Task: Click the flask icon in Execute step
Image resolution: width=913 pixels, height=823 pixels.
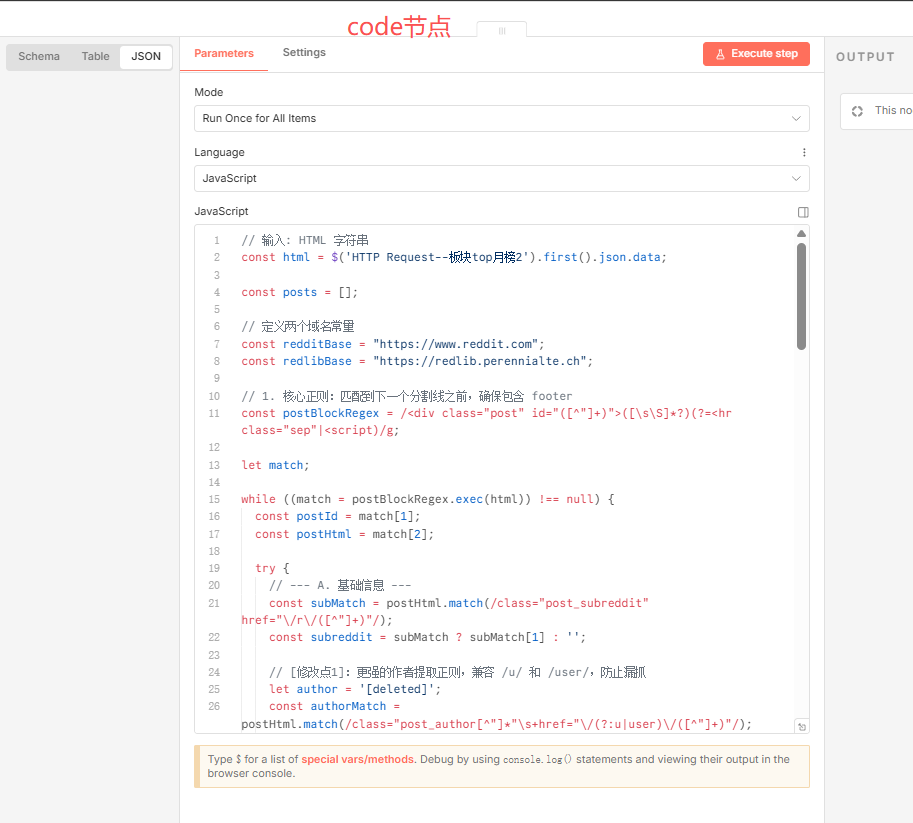Action: tap(719, 54)
